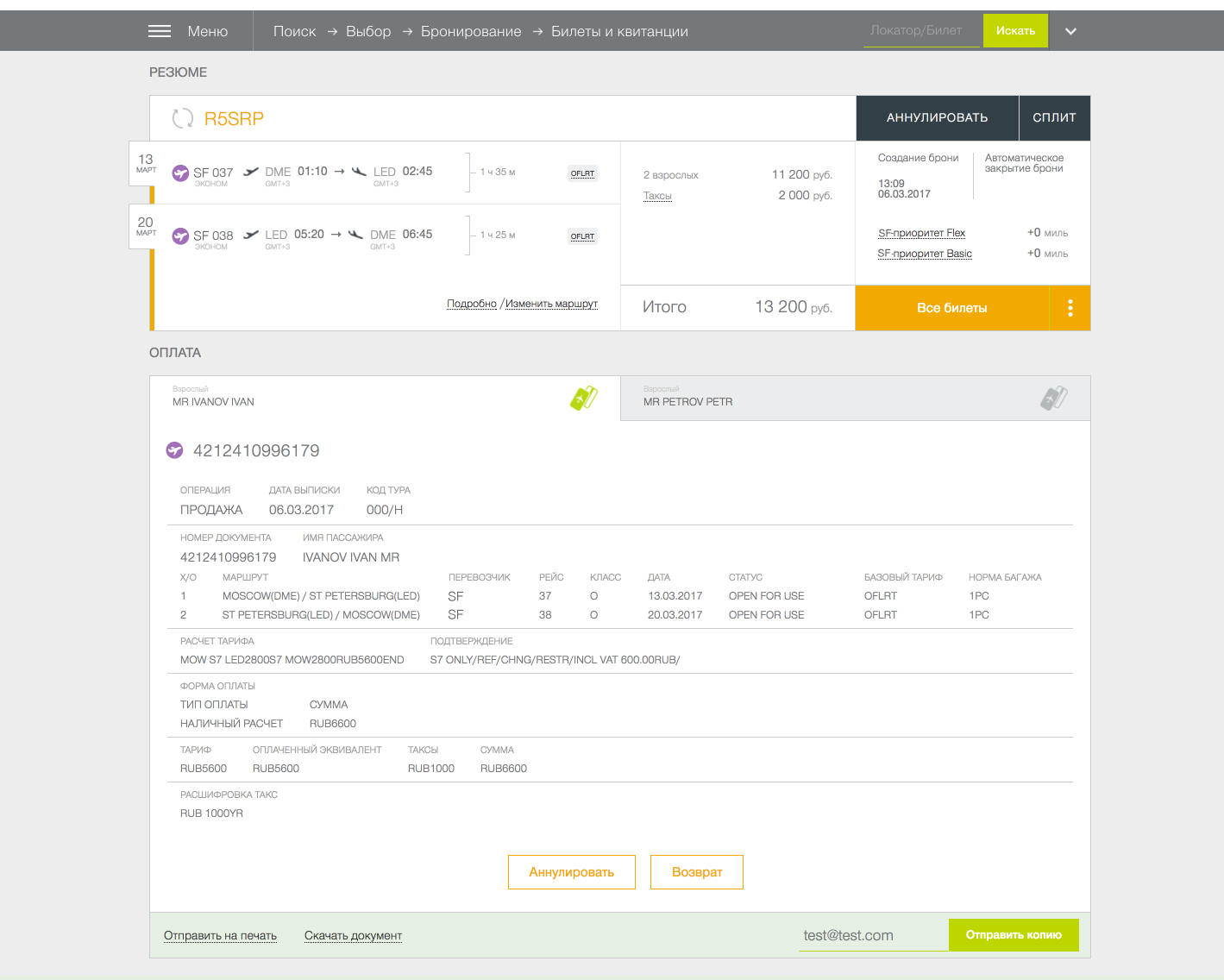The height and width of the screenshot is (980, 1224).
Task: Go to the Бронирование breadcrumb step
Action: tap(471, 31)
